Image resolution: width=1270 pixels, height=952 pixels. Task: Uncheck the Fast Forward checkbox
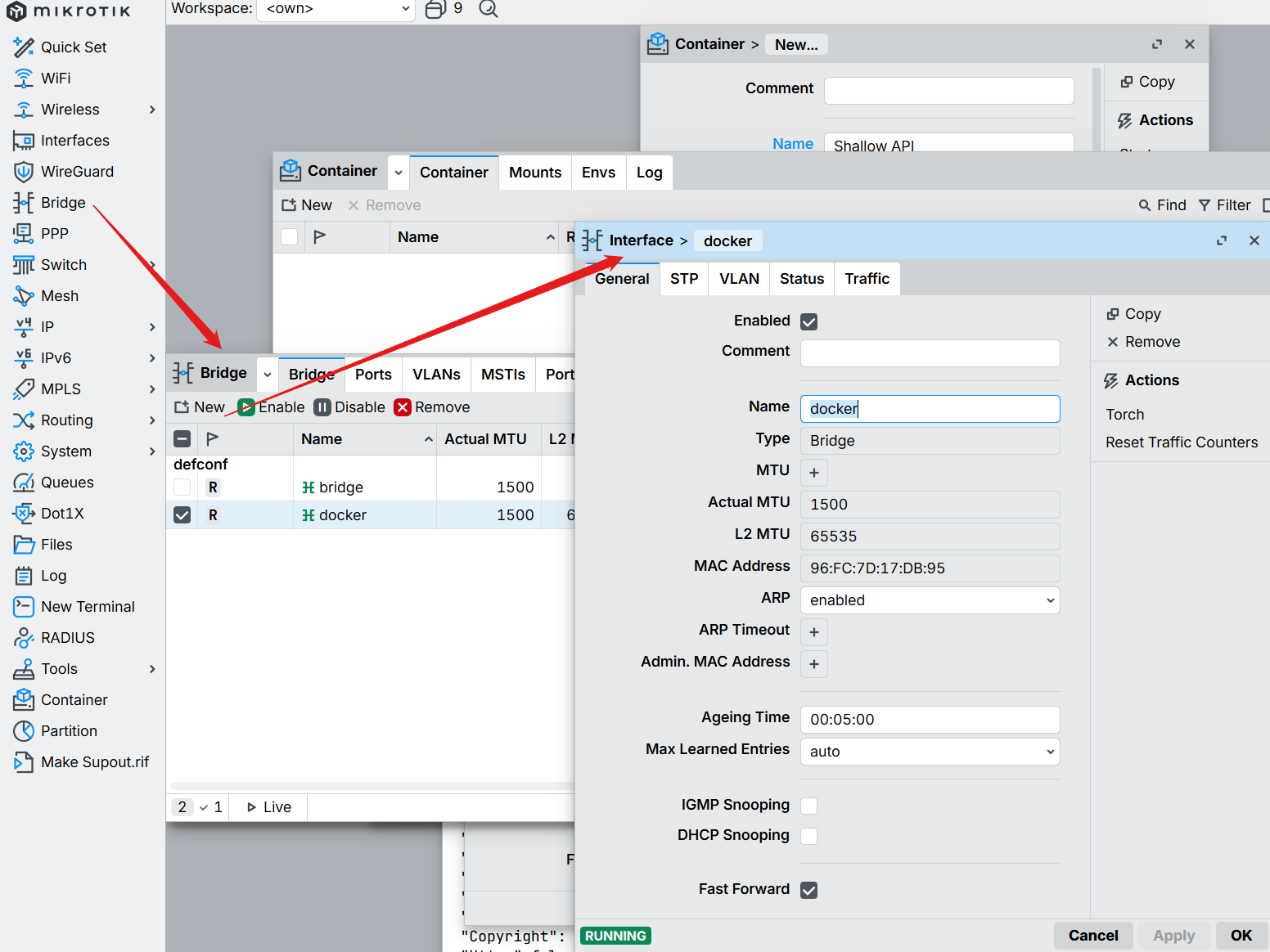[x=809, y=890]
